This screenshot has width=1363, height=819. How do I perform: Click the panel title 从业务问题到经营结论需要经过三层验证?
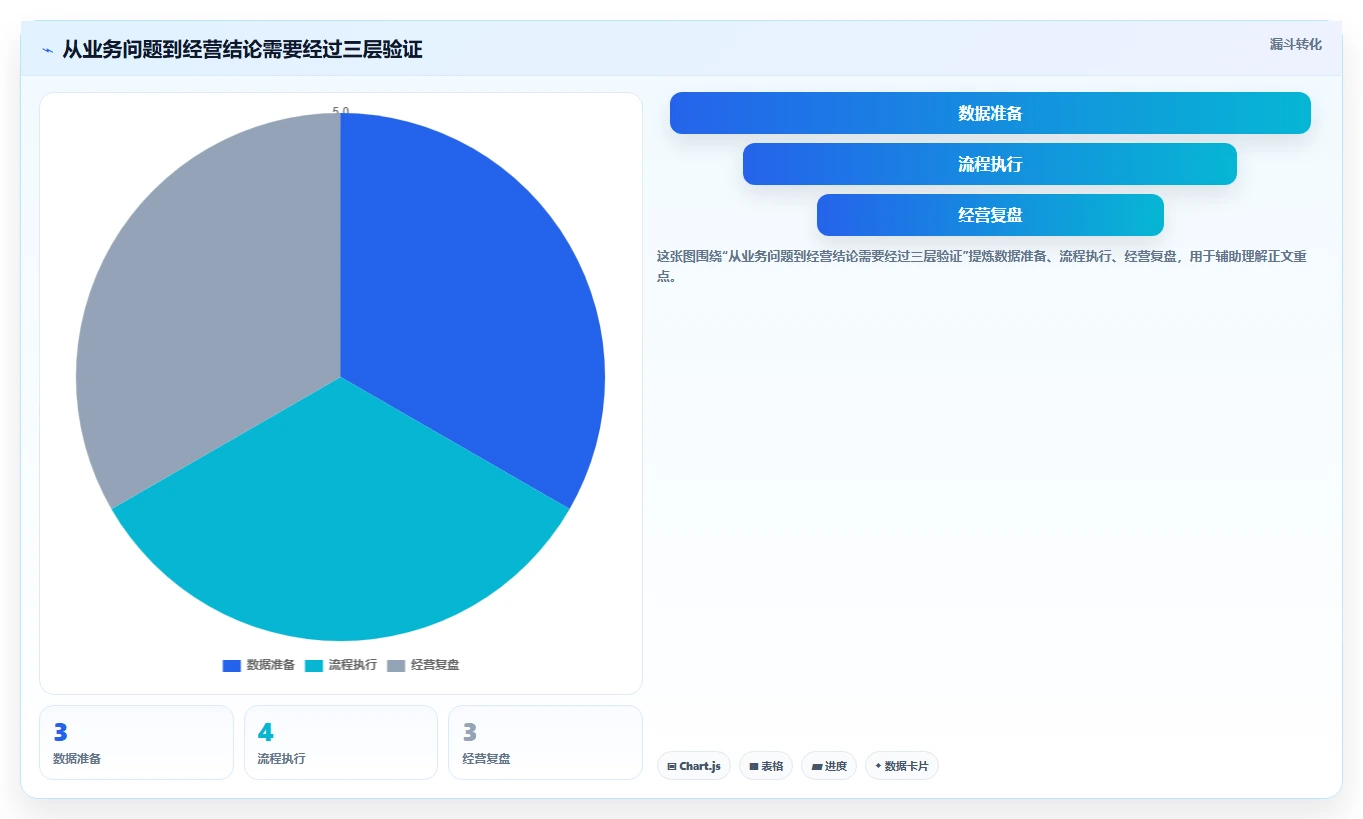tap(242, 50)
